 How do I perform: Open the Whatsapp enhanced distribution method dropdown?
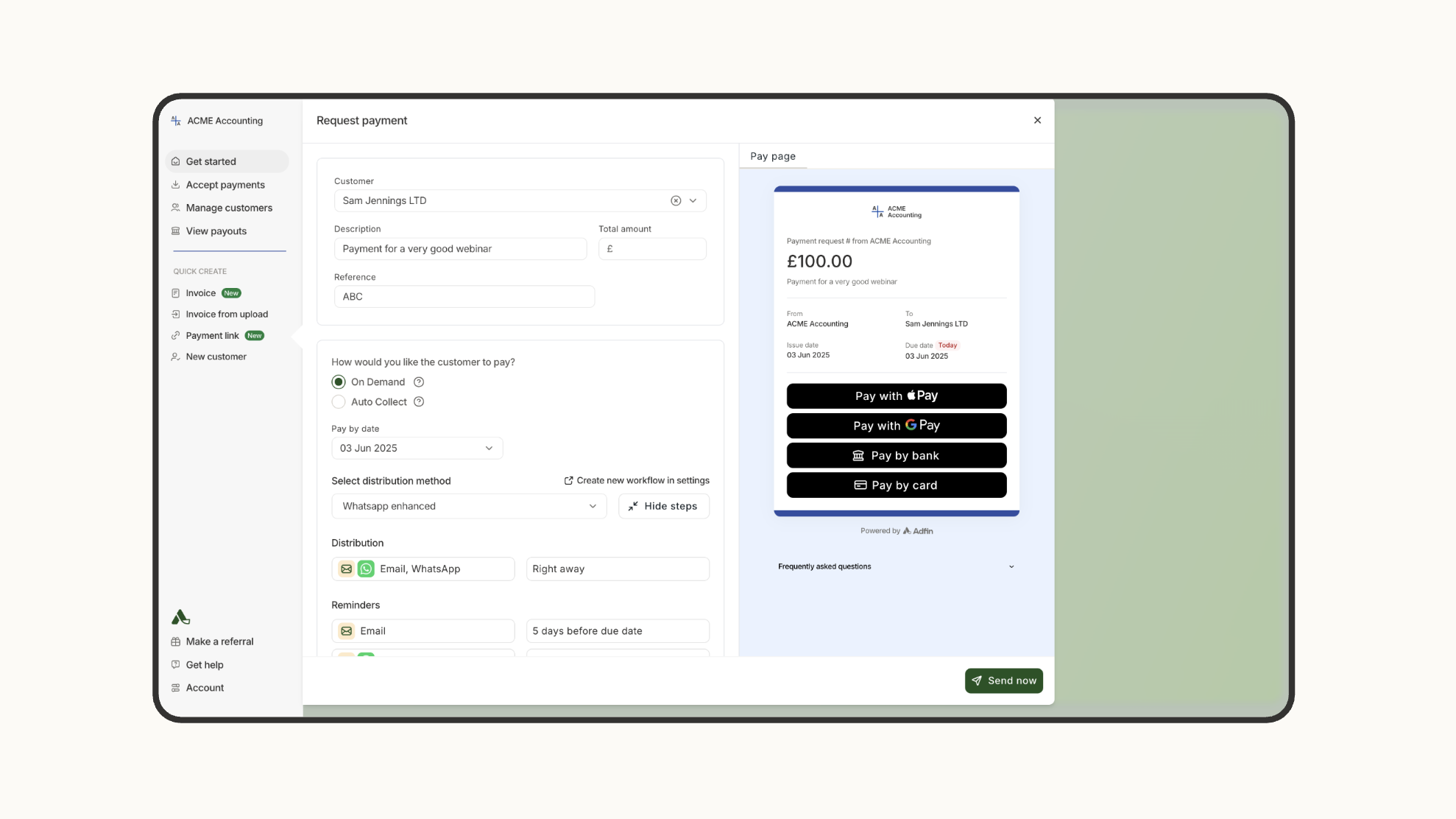click(x=593, y=506)
